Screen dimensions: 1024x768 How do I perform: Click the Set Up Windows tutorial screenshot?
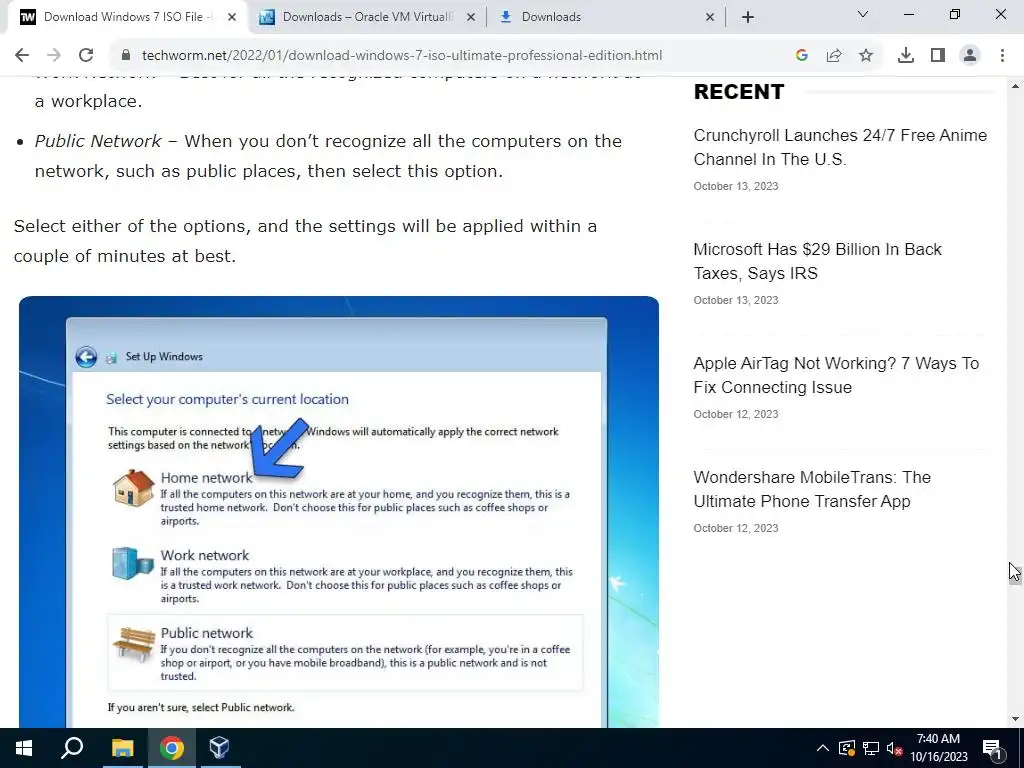(x=339, y=512)
